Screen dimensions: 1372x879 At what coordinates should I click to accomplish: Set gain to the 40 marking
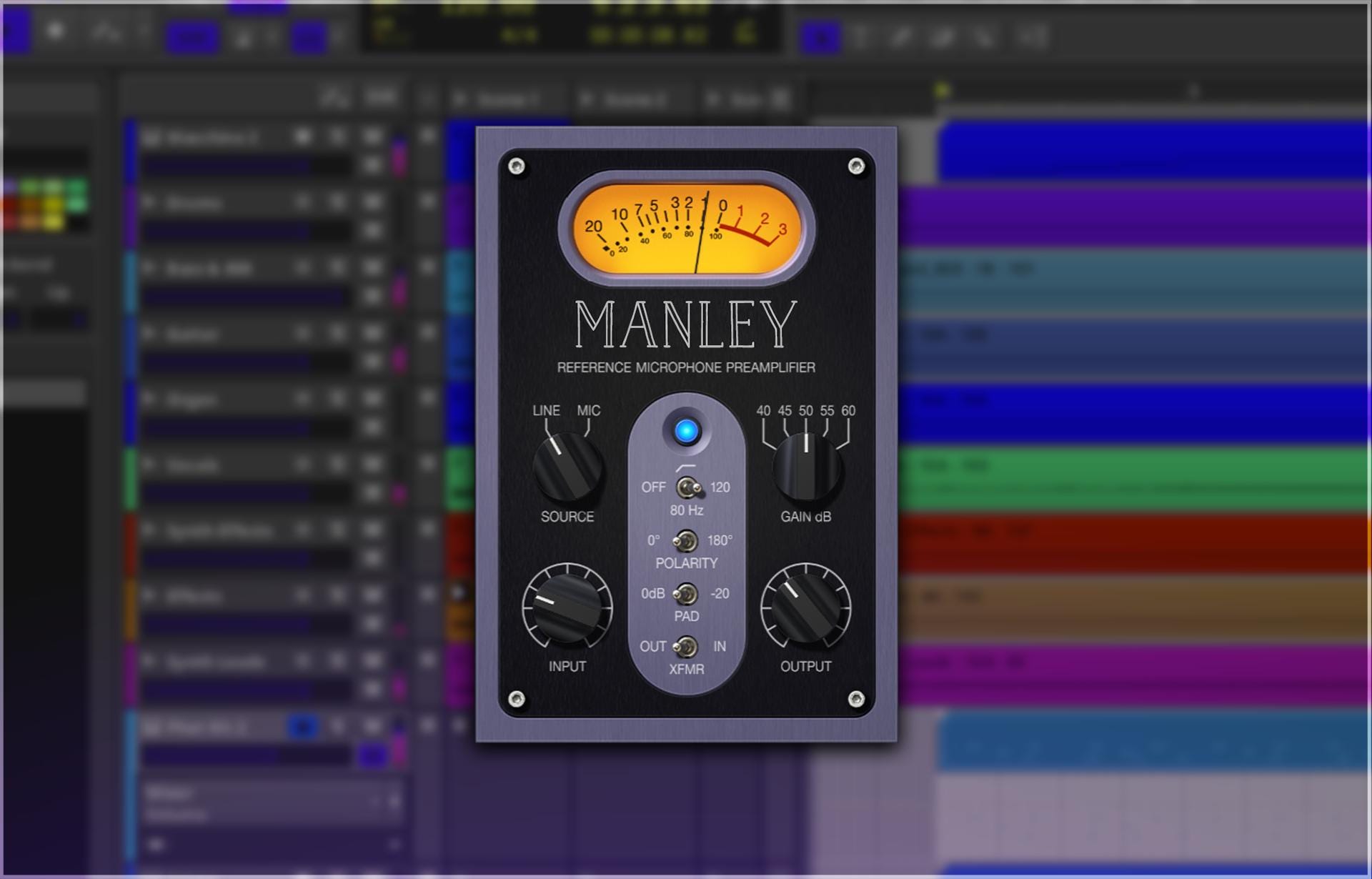(764, 411)
